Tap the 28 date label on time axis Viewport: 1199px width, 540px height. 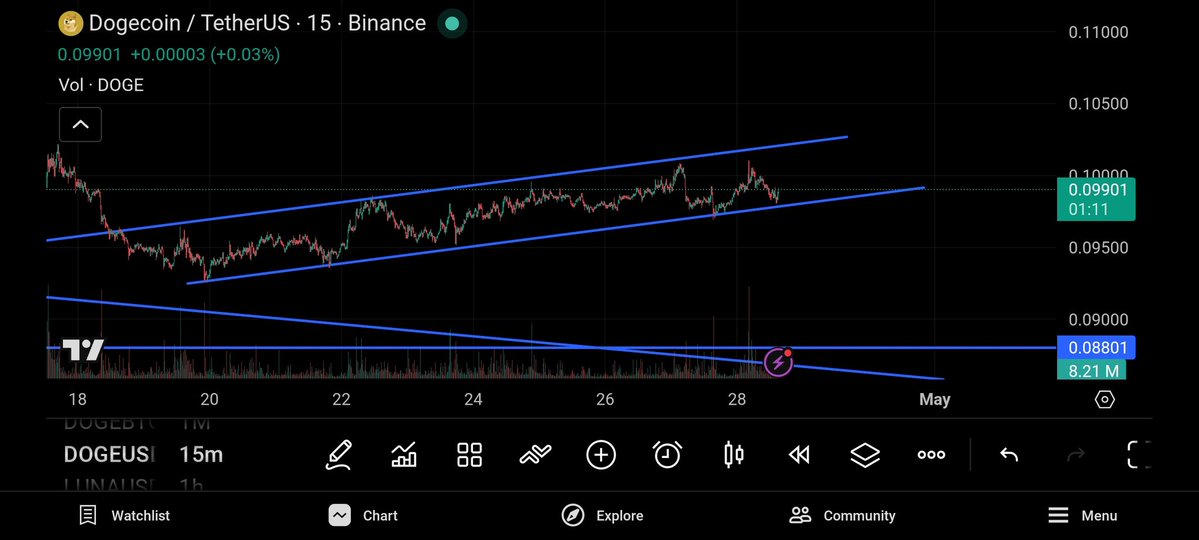(x=737, y=399)
